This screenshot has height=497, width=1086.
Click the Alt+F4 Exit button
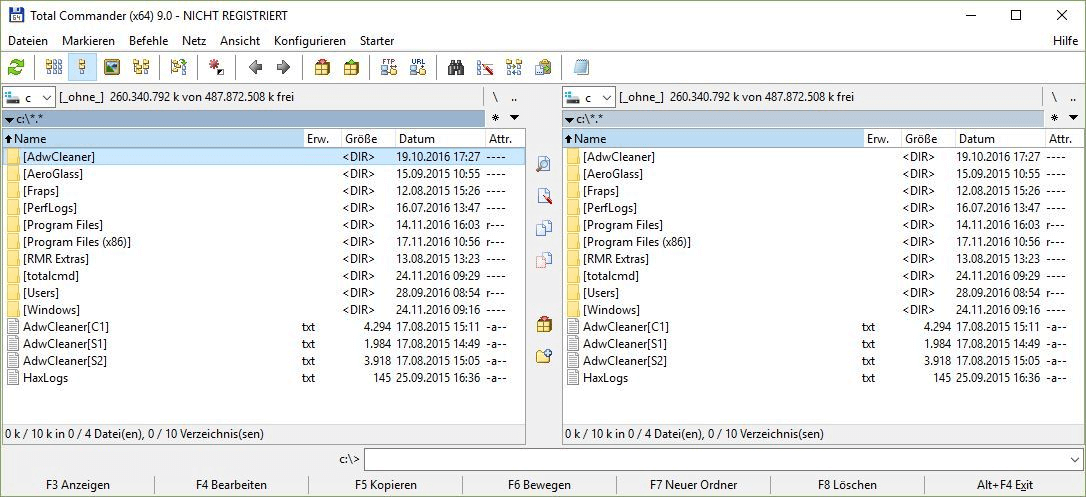point(1005,485)
